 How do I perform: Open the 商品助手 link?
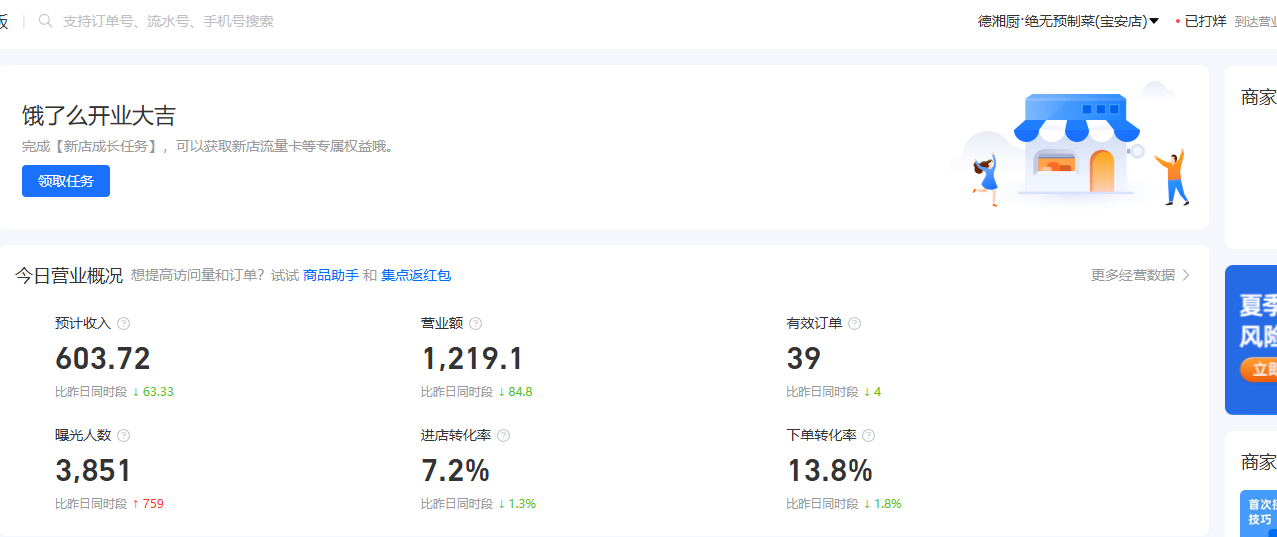point(331,275)
